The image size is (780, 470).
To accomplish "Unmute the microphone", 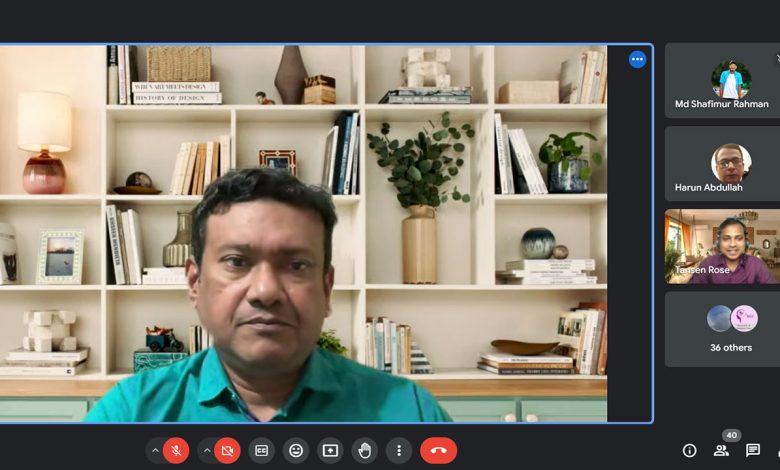I will point(177,451).
